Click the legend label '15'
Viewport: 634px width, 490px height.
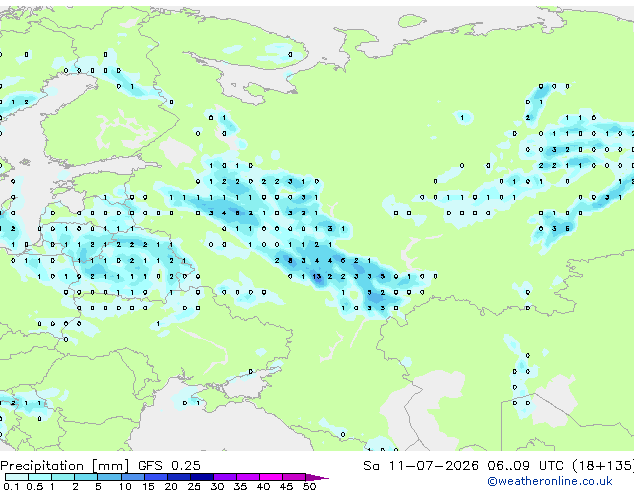(x=148, y=486)
